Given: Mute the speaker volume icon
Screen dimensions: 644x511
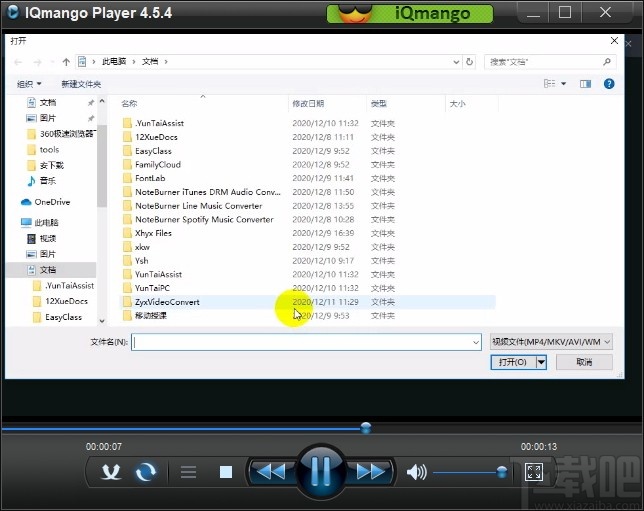Looking at the screenshot, I should coord(416,472).
